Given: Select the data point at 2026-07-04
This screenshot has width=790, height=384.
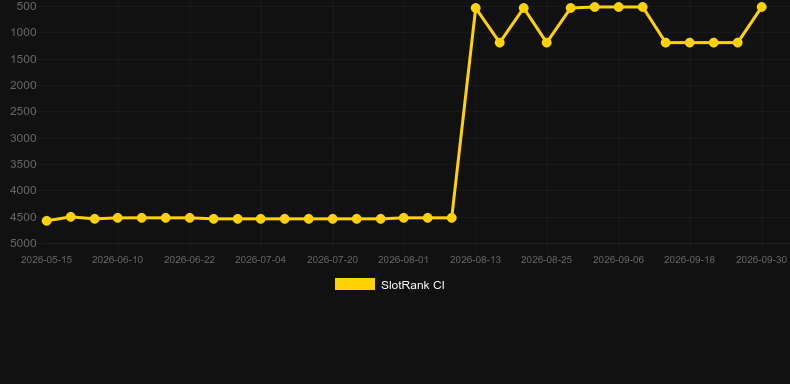Looking at the screenshot, I should point(260,219).
